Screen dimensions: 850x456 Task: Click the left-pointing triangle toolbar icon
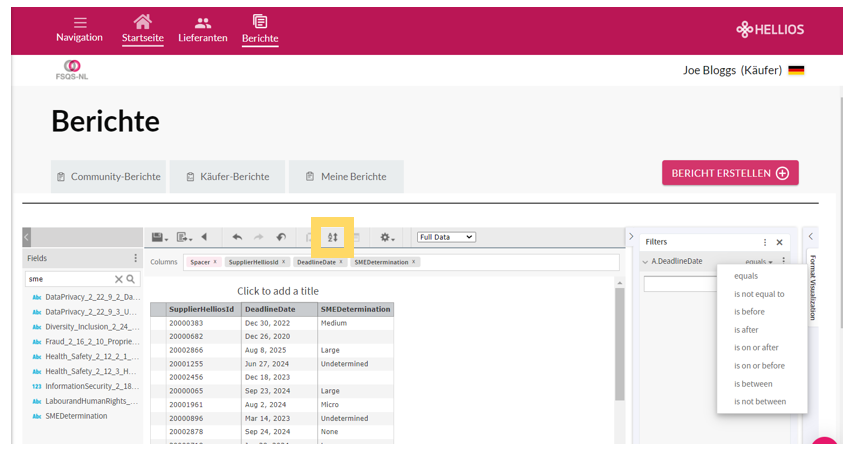tap(204, 237)
